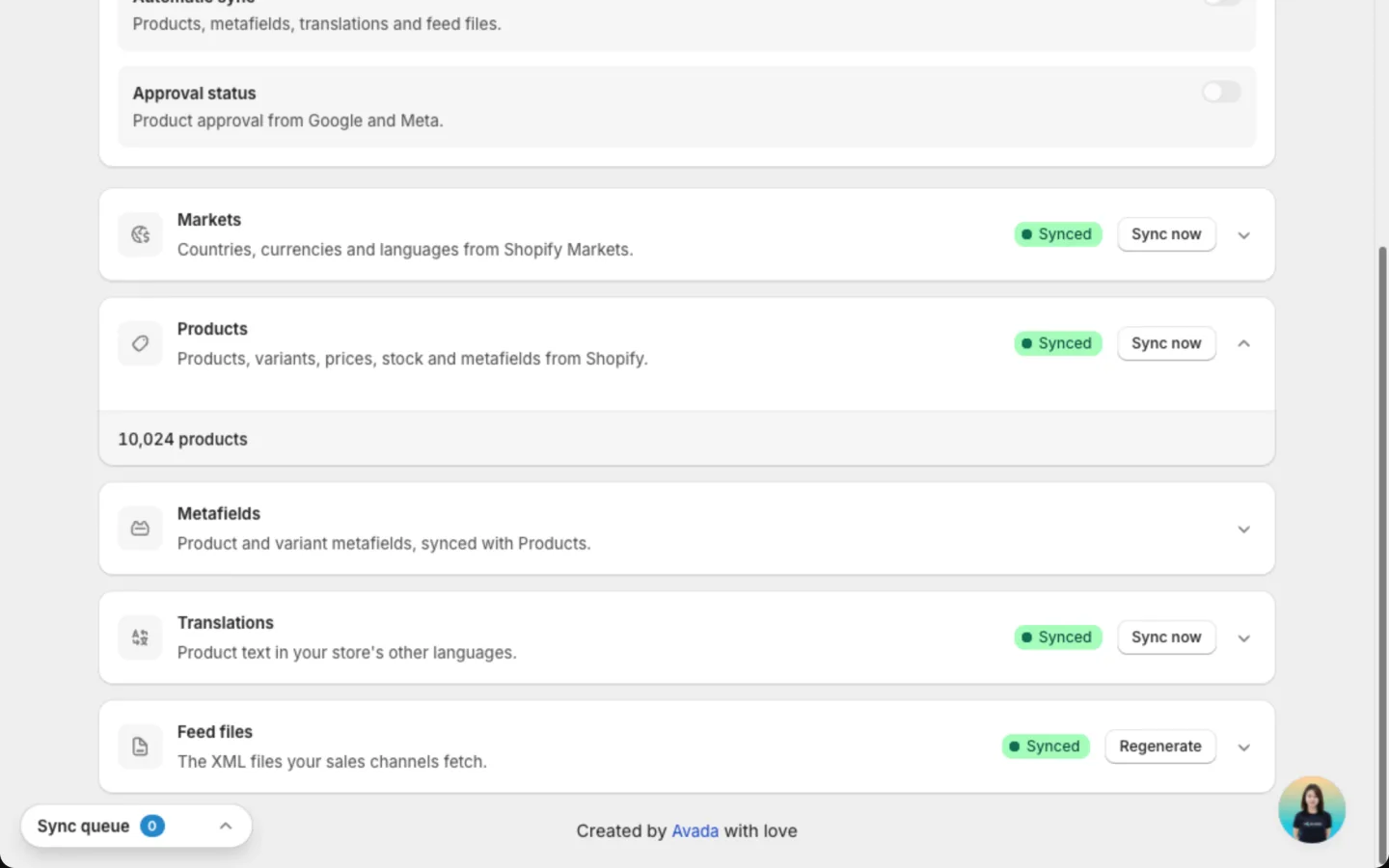Click the Markets globe icon
Image resolution: width=1389 pixels, height=868 pixels.
pyautogui.click(x=141, y=234)
